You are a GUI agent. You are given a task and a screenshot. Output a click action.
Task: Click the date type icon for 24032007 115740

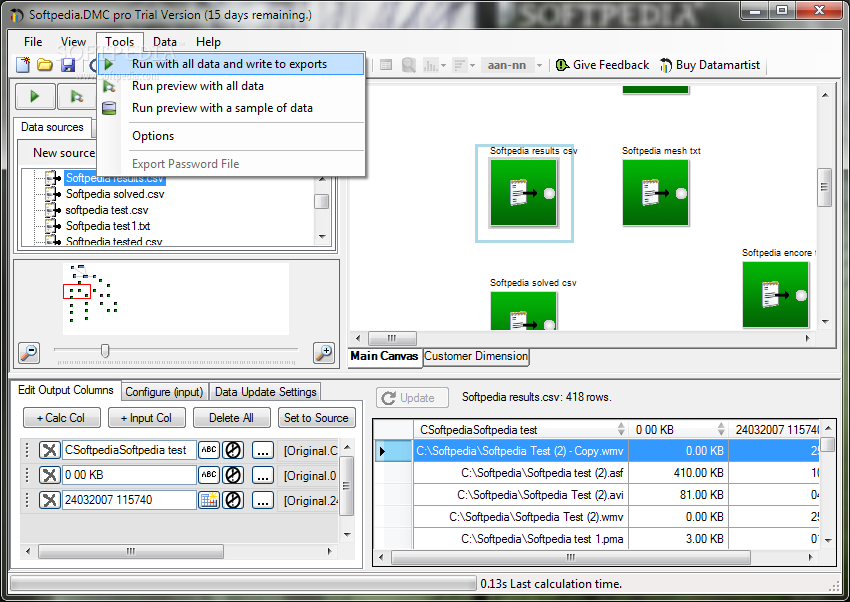(x=209, y=500)
